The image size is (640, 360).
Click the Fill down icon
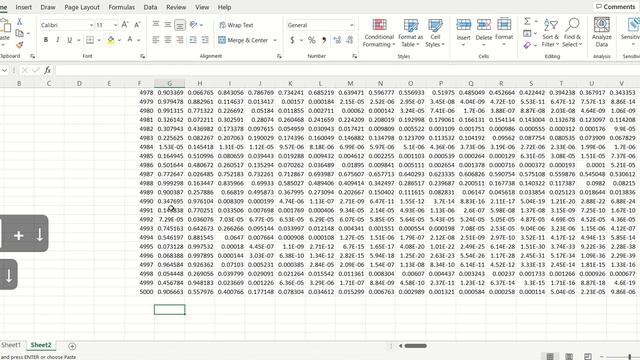pyautogui.click(x=527, y=33)
